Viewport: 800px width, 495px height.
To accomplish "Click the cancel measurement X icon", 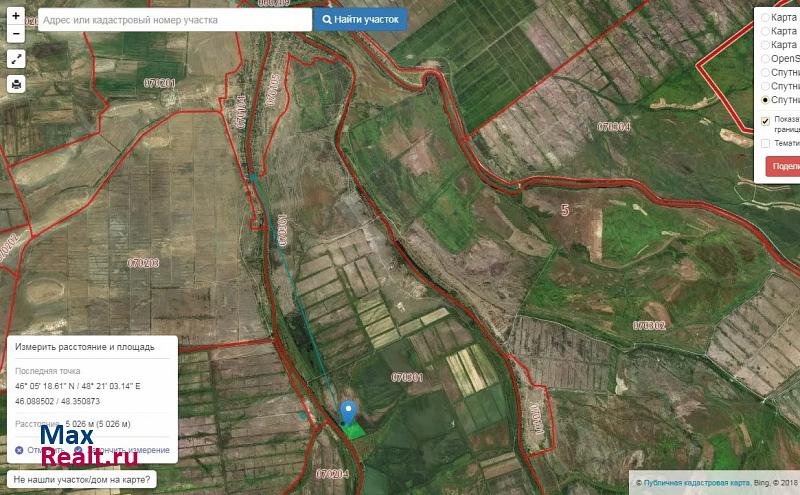I will pyautogui.click(x=19, y=450).
